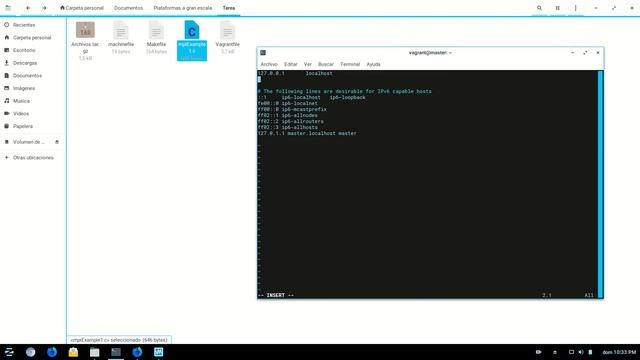Open the software store bag icon in taskbar

click(x=73, y=352)
